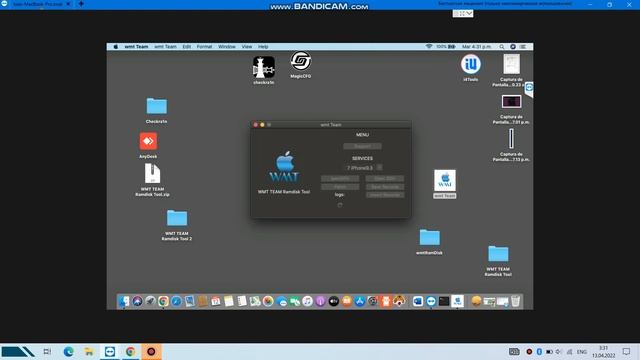
Task: Open the iPhone model dropdown under SERVICES
Action: point(363,168)
